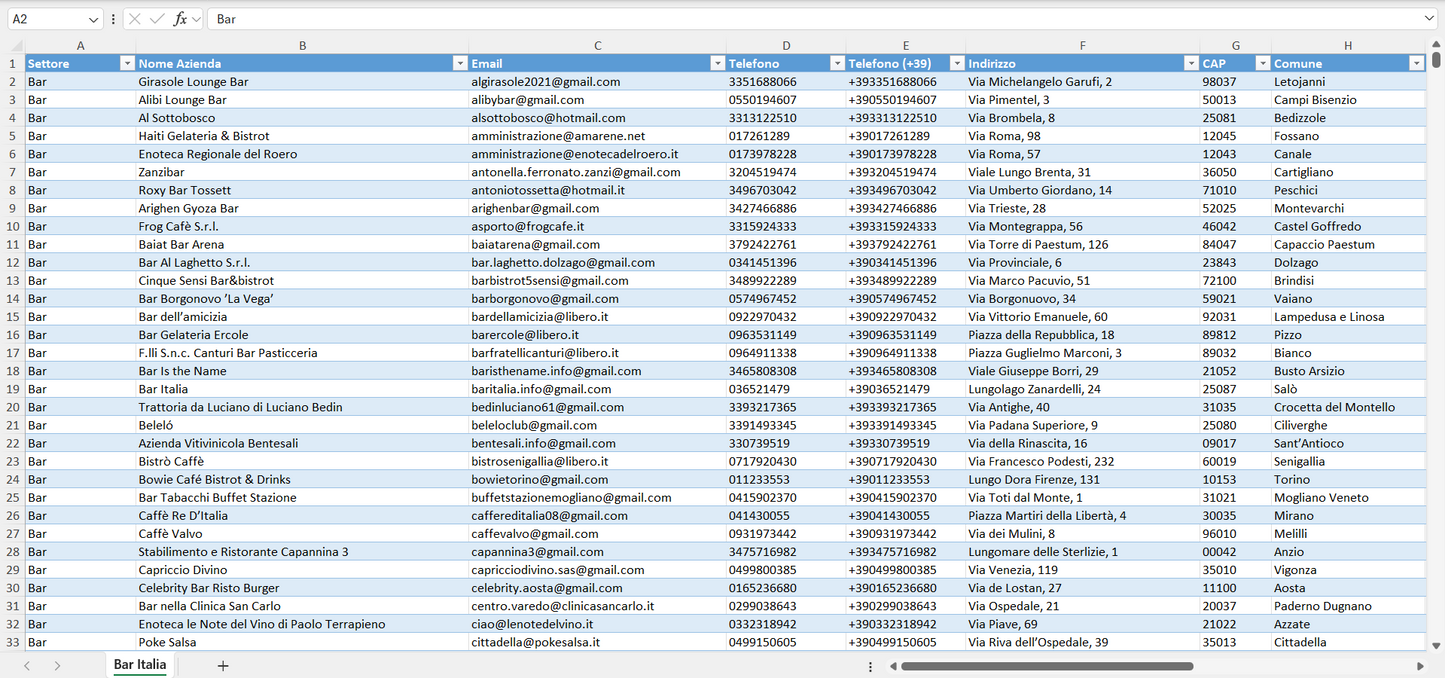Click the Name Box showing A2
Screen dimensions: 1445x678
tap(46, 19)
